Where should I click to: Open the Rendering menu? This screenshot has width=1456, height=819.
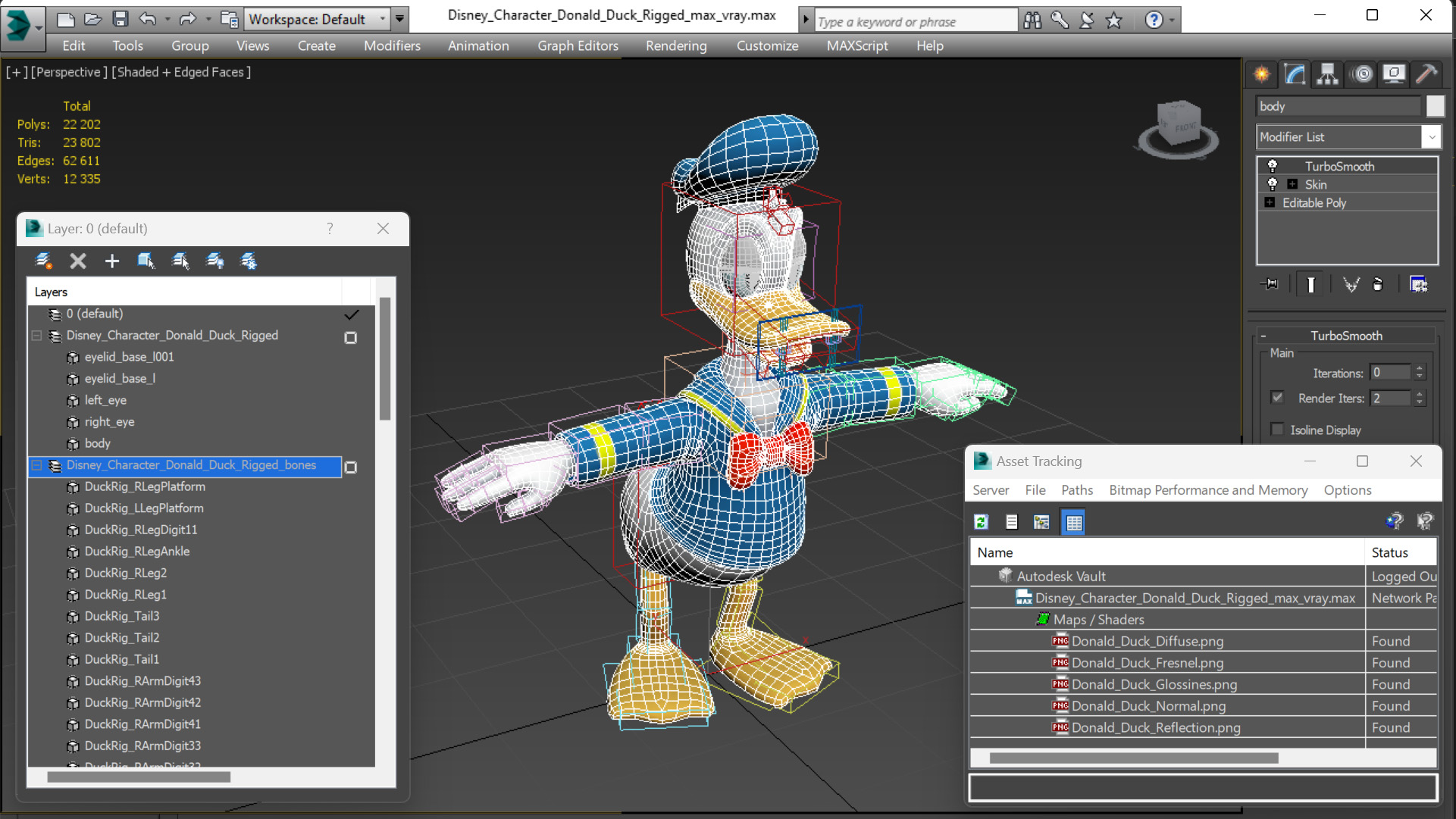click(x=676, y=45)
